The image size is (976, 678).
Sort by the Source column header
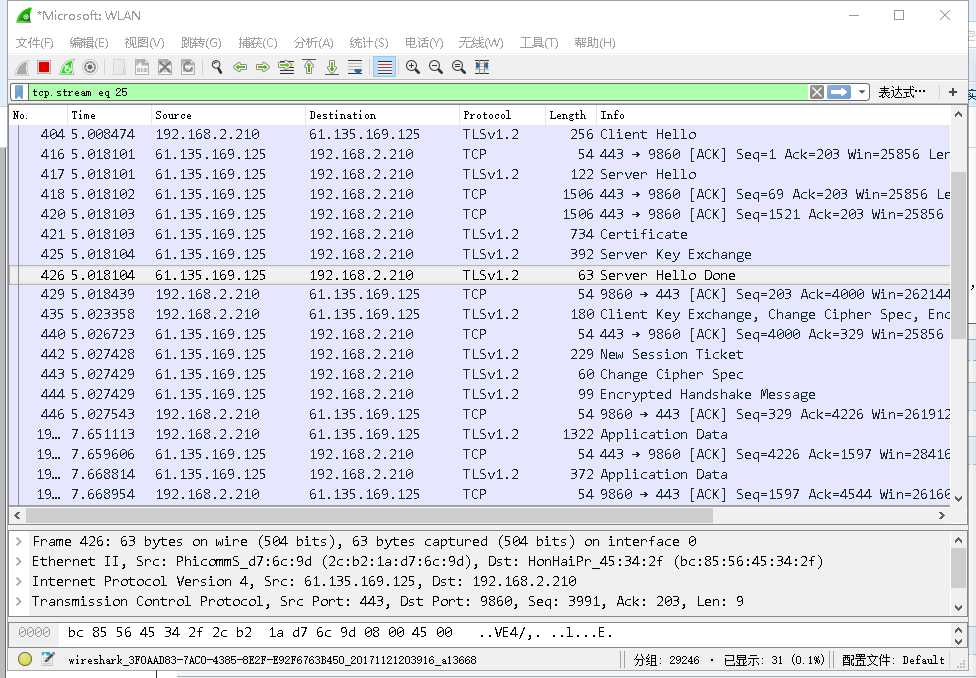228,115
